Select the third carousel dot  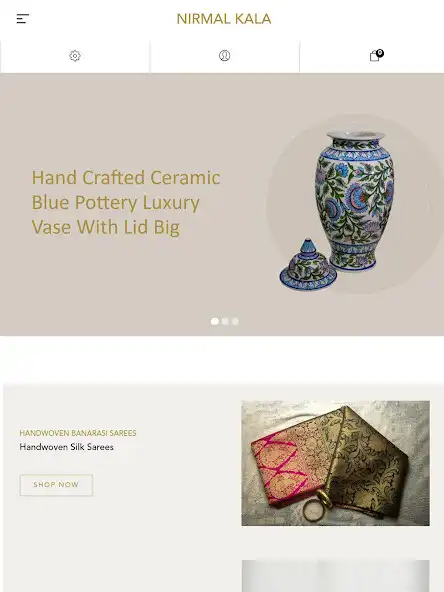click(x=235, y=321)
